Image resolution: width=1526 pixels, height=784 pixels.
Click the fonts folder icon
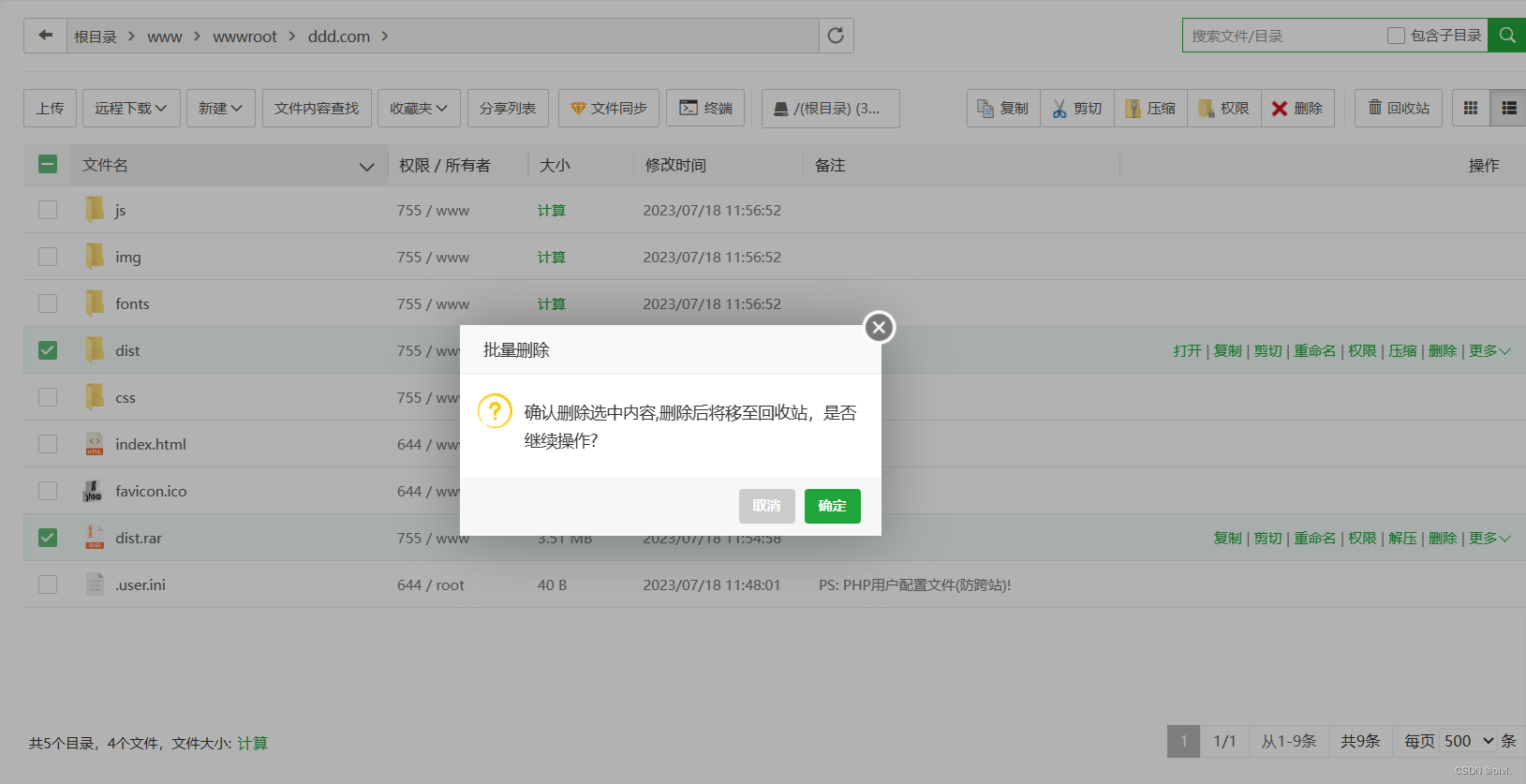(95, 303)
